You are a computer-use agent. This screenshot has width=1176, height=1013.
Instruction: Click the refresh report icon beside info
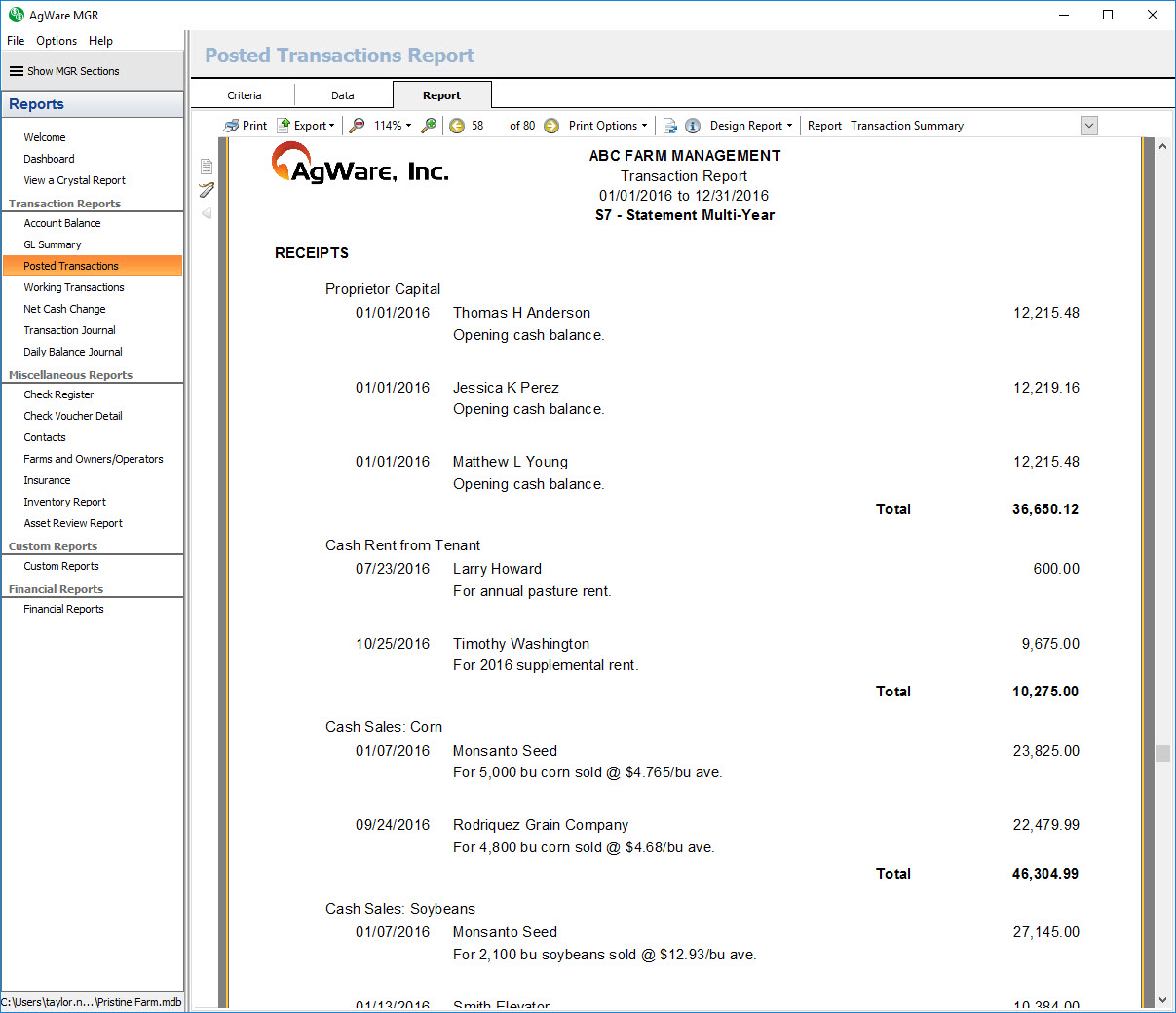[x=670, y=126]
